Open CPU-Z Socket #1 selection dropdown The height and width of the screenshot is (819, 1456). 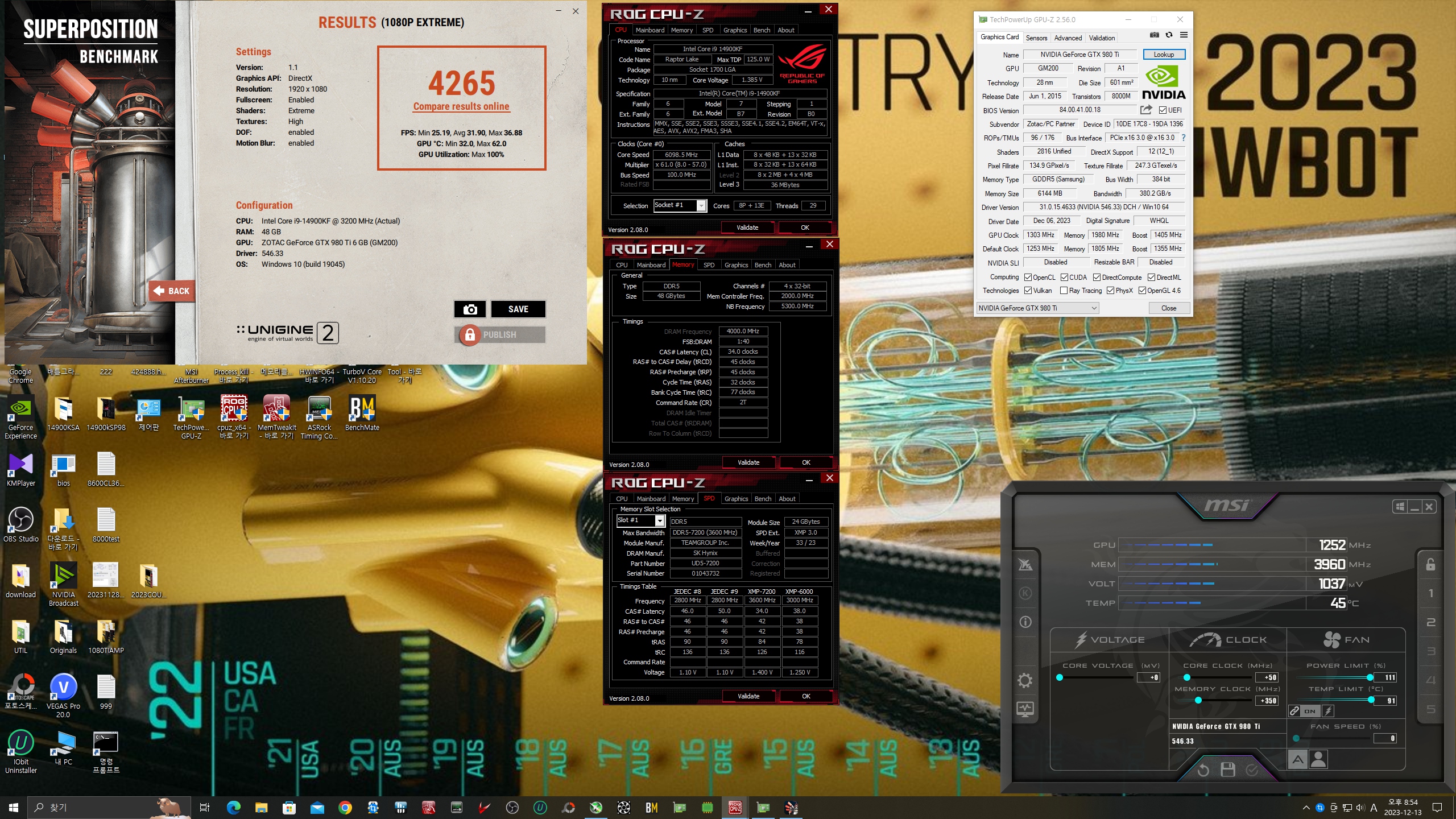pyautogui.click(x=680, y=205)
